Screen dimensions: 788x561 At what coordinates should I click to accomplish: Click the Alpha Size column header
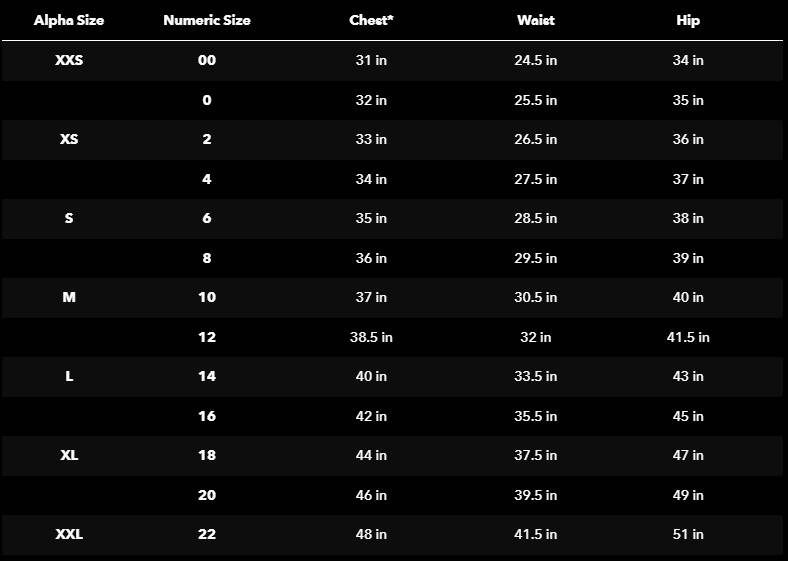click(69, 20)
